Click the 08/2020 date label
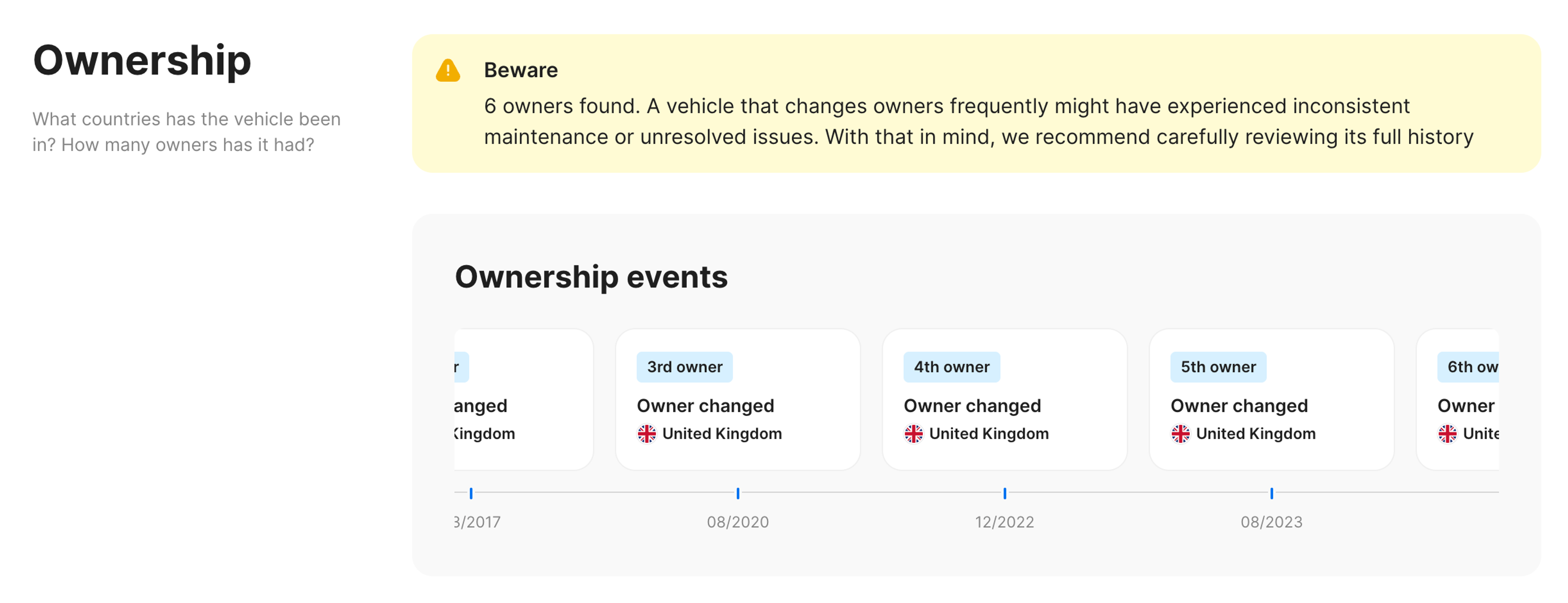The height and width of the screenshot is (603, 1568). click(738, 521)
